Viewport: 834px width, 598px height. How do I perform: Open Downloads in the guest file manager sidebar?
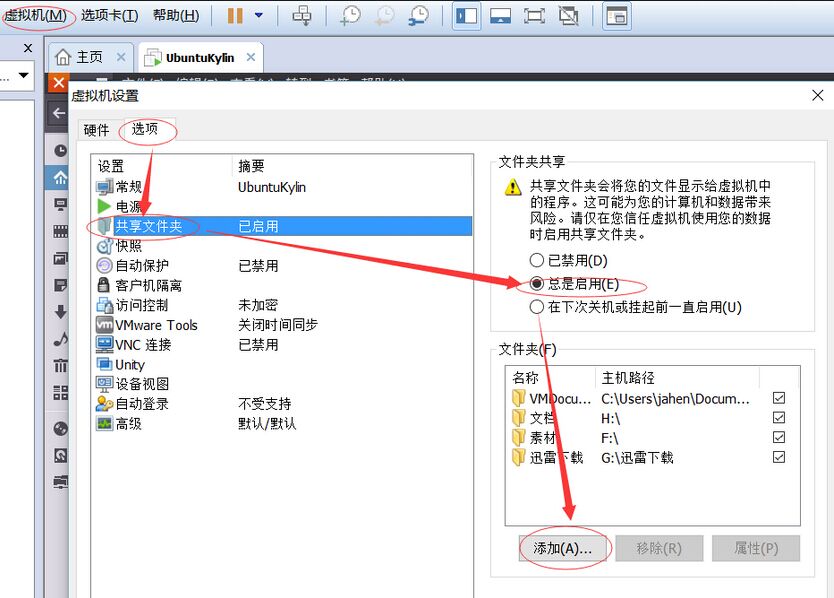point(60,312)
